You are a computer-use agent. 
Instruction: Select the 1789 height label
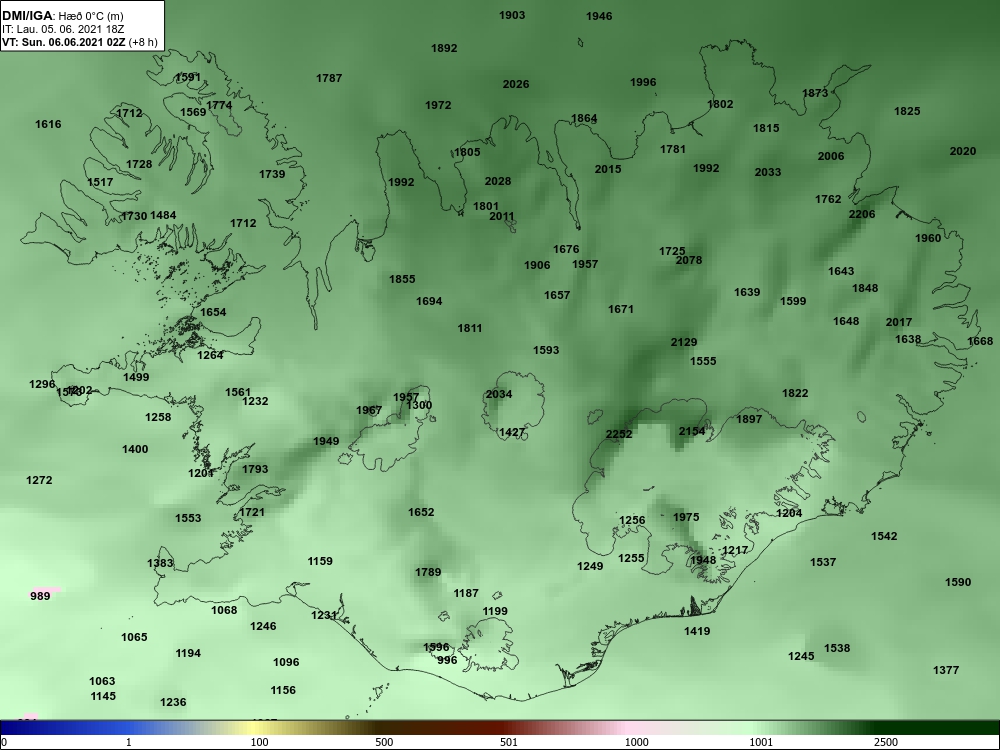(x=428, y=573)
